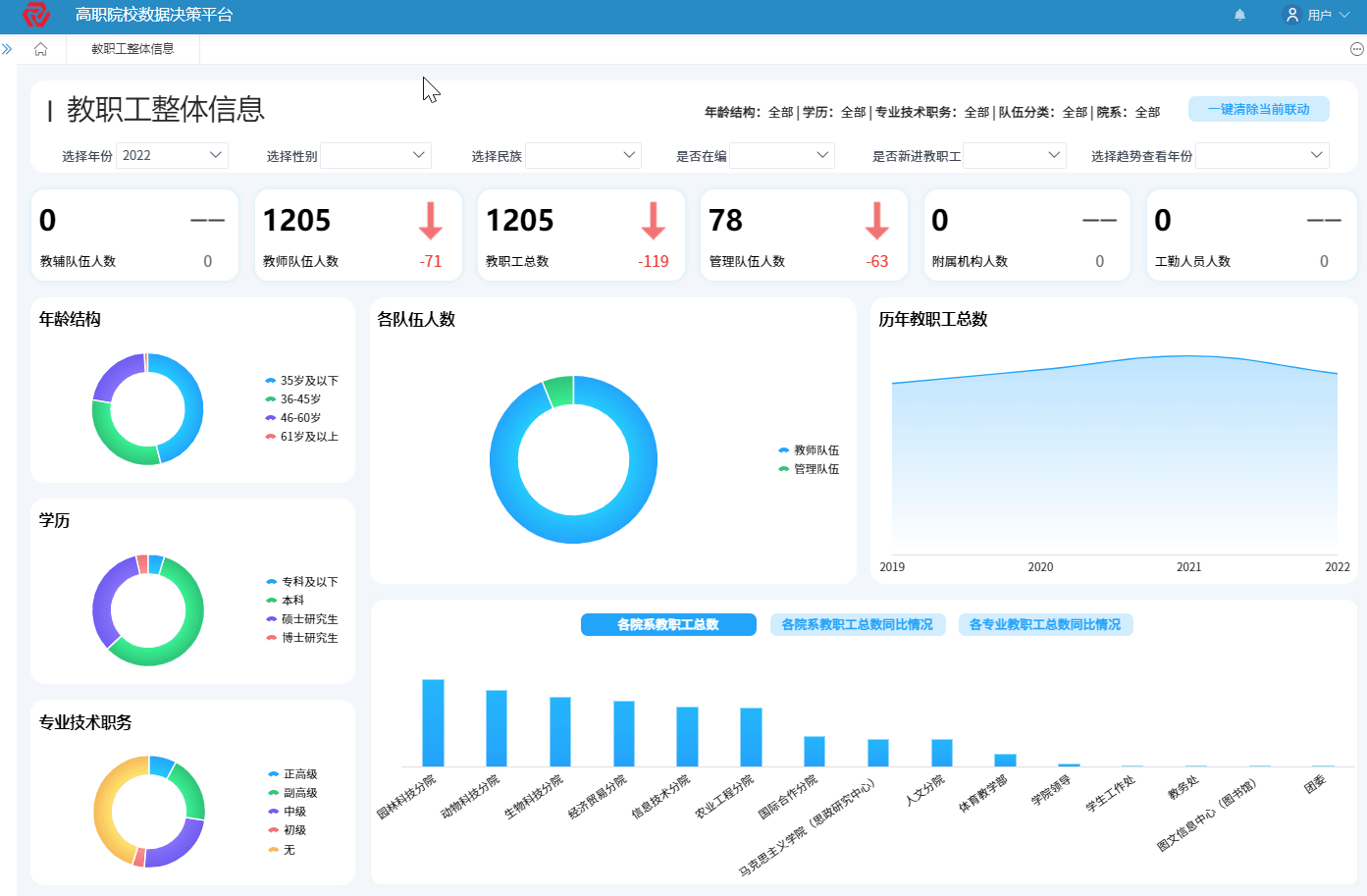Switch to the 教职工整体信息 tab
This screenshot has width=1367, height=896.
point(132,49)
